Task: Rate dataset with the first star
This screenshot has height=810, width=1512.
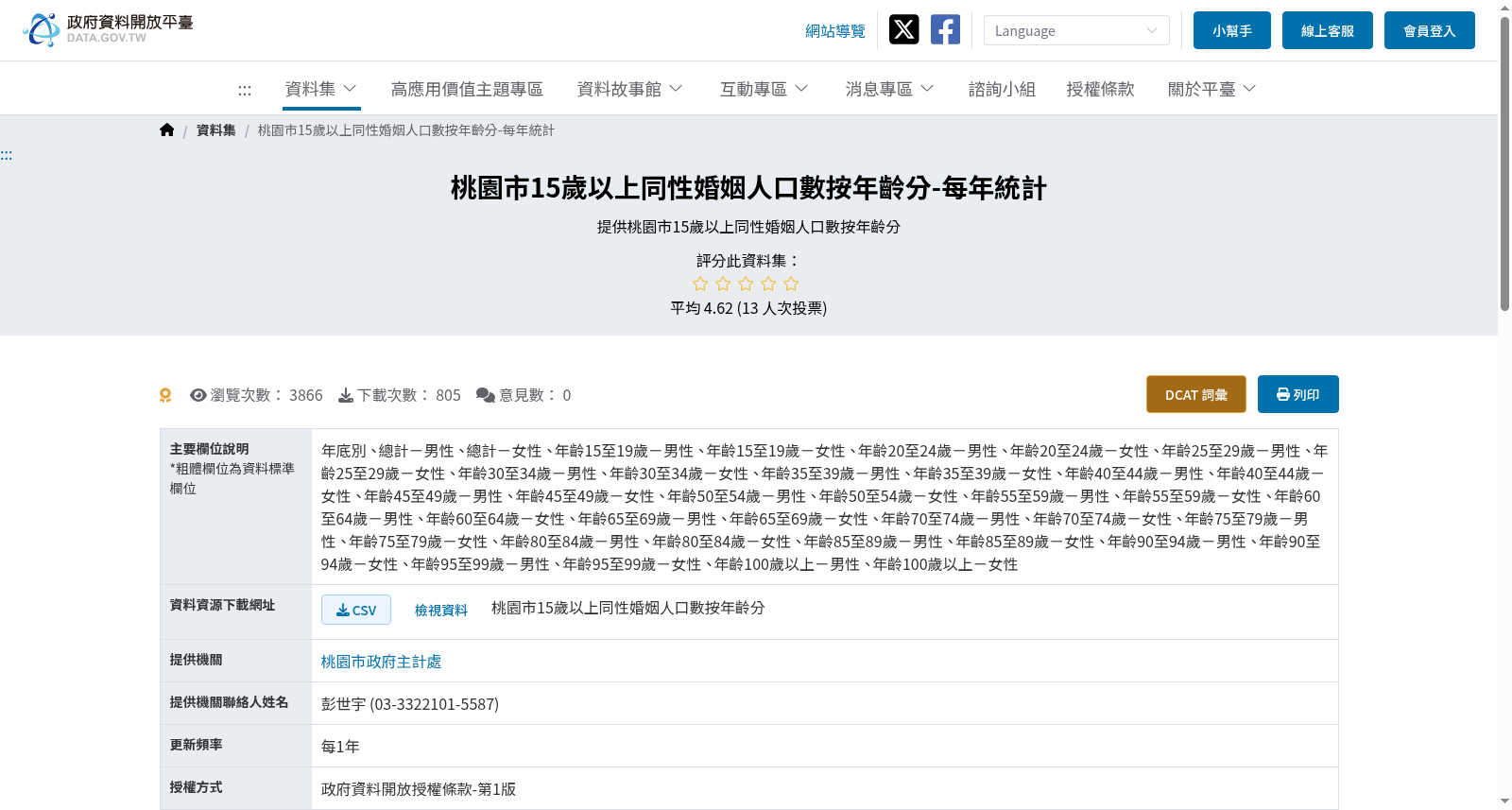Action: coord(700,284)
